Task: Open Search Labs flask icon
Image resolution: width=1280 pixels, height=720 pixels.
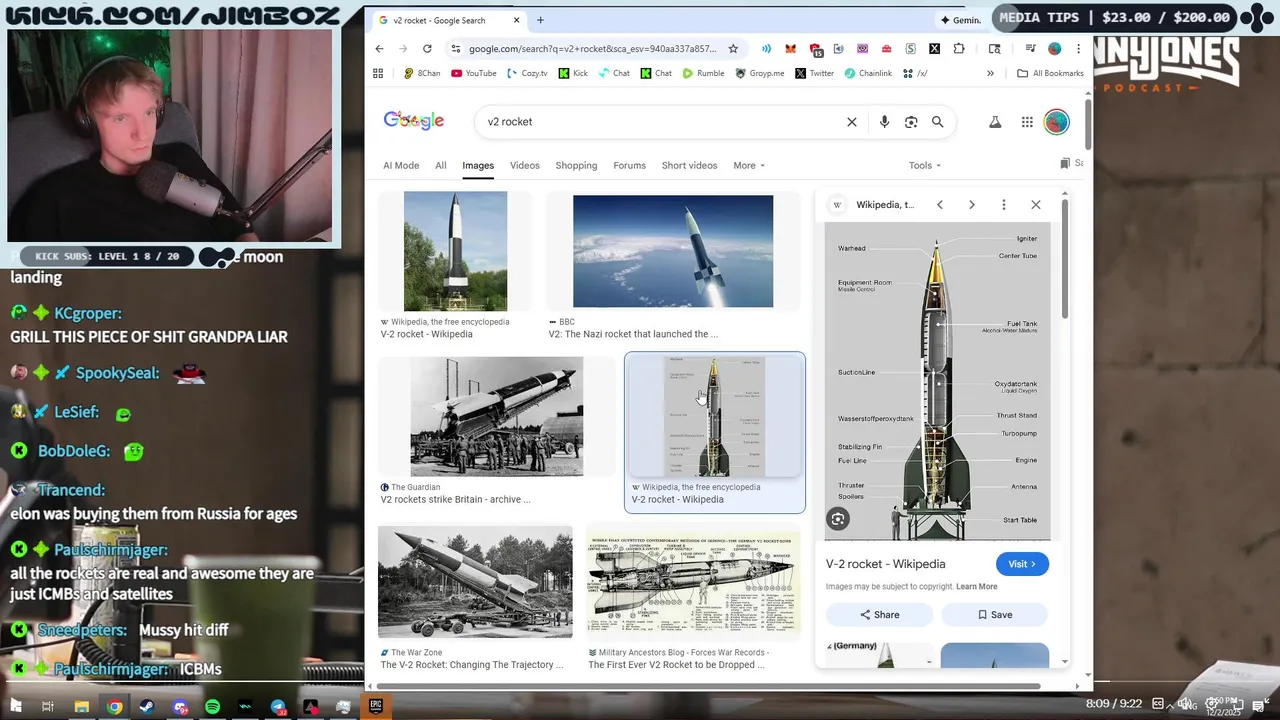Action: click(995, 122)
